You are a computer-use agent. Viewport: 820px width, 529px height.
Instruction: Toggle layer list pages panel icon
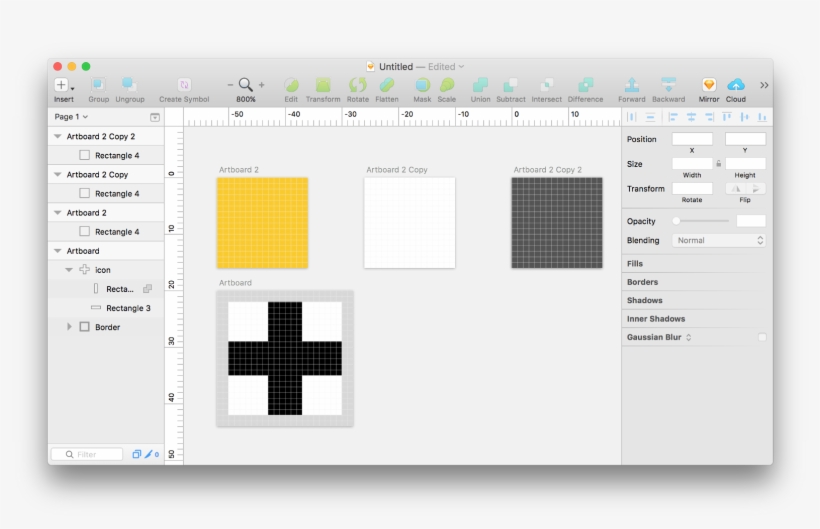coord(155,117)
